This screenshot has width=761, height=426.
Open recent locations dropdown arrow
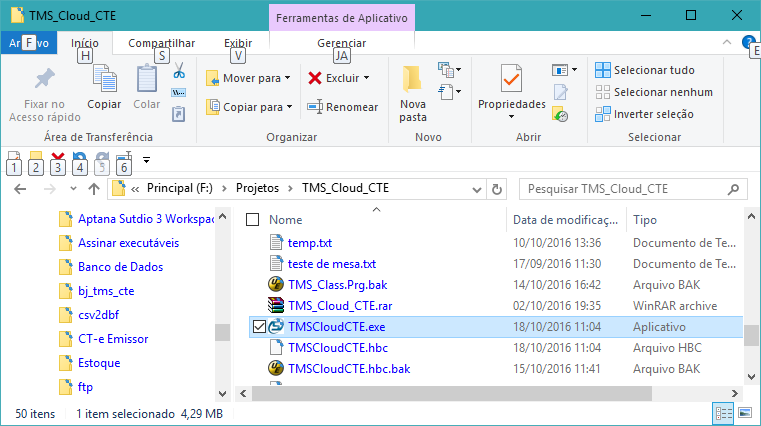73,189
